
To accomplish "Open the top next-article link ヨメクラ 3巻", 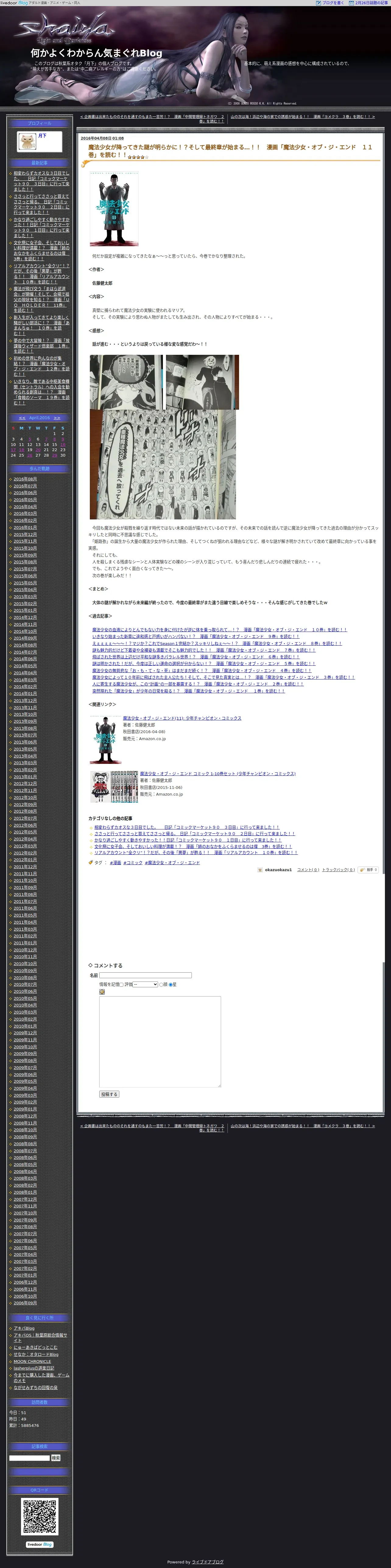I will (x=302, y=116).
